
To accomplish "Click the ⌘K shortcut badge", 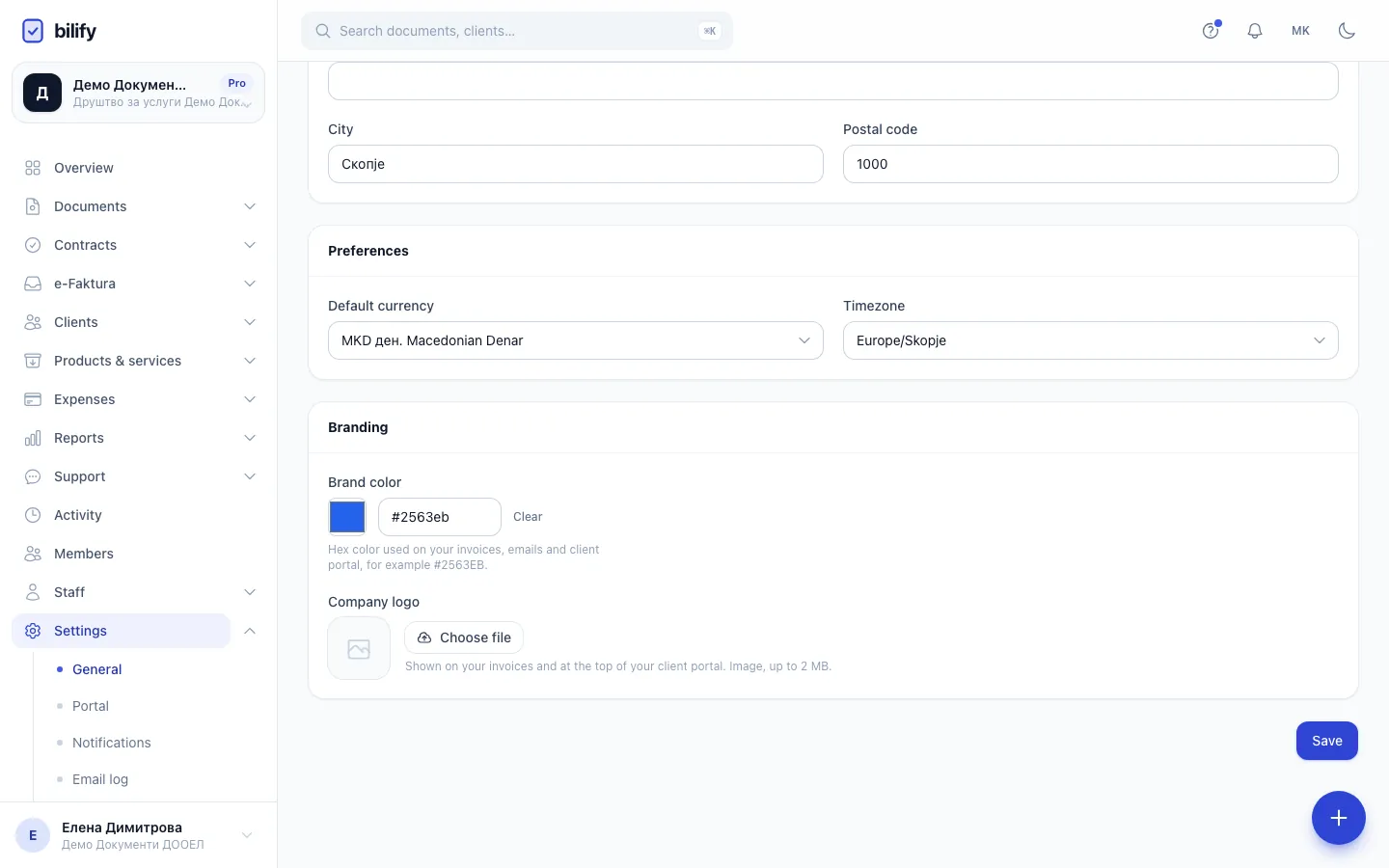I will pyautogui.click(x=710, y=31).
